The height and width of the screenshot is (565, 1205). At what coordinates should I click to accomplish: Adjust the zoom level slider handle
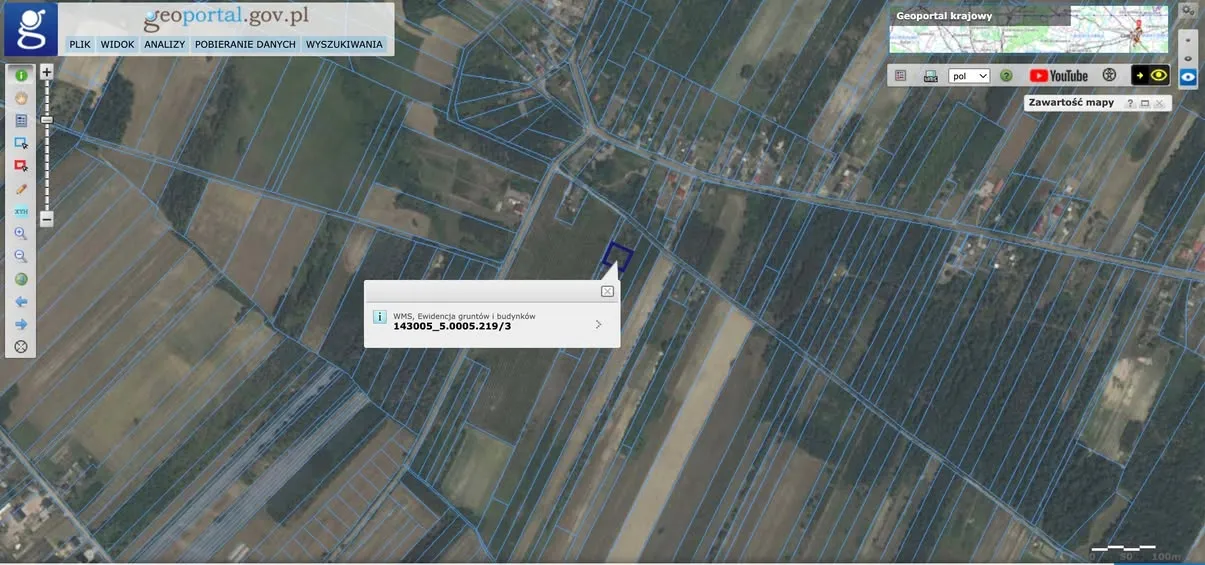click(x=46, y=120)
